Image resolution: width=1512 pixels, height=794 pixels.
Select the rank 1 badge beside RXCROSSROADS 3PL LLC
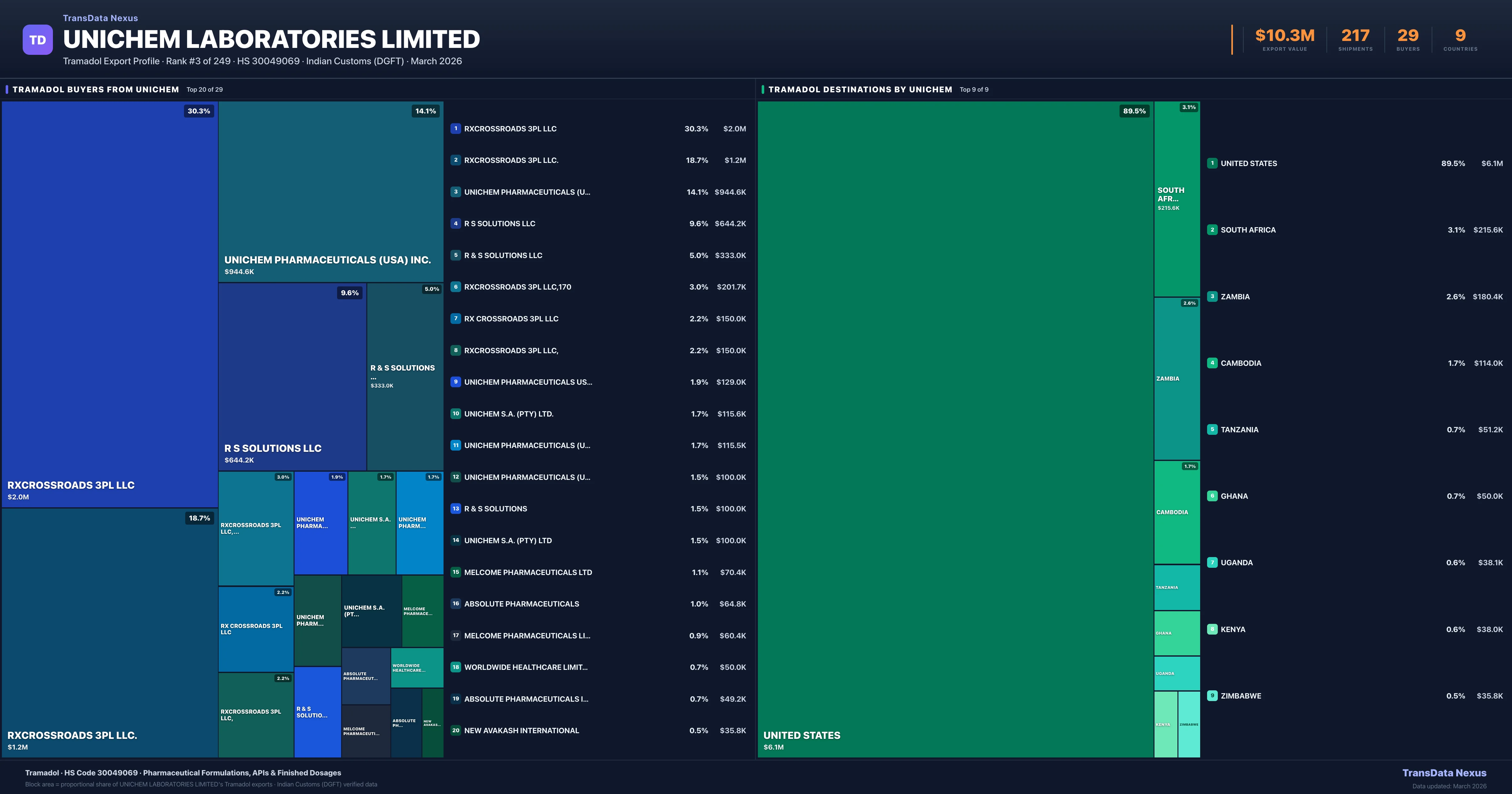point(455,128)
